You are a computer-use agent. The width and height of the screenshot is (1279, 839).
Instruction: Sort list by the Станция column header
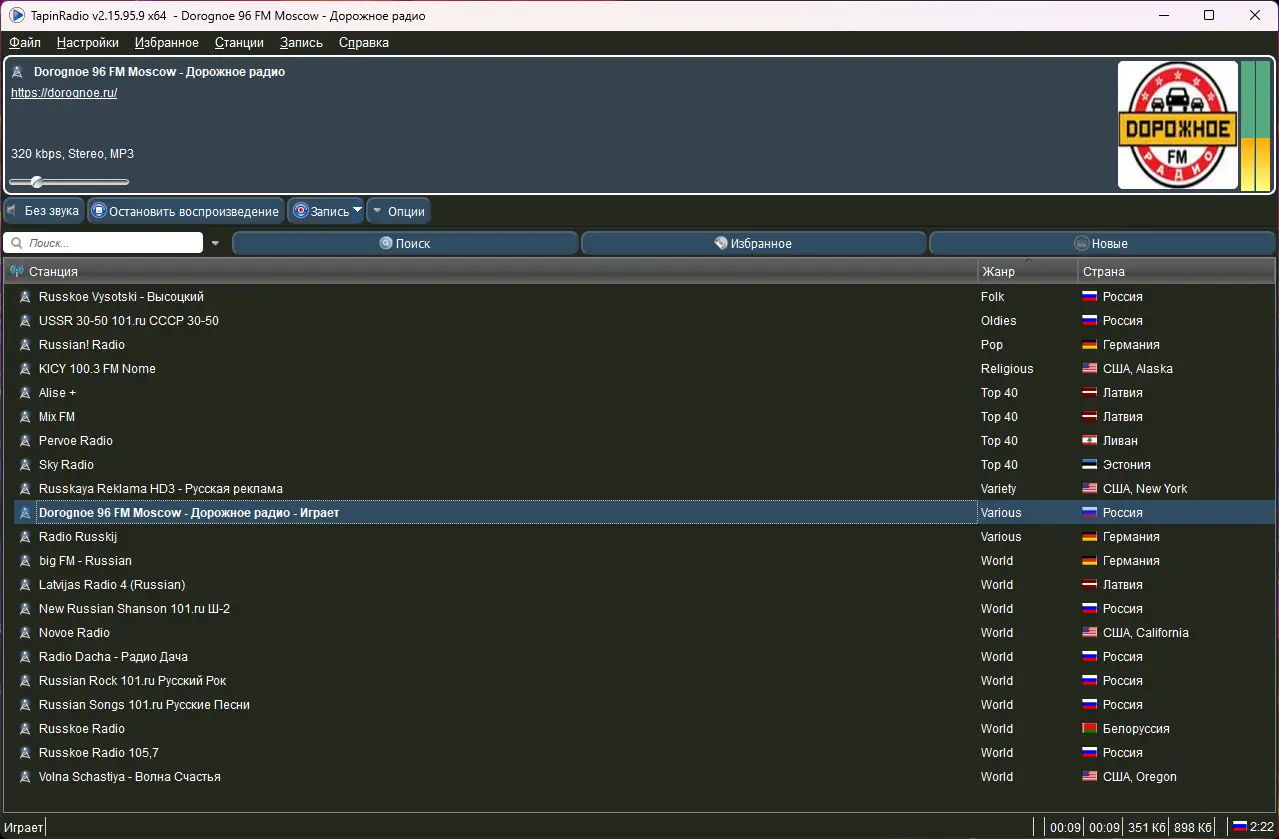[490, 272]
